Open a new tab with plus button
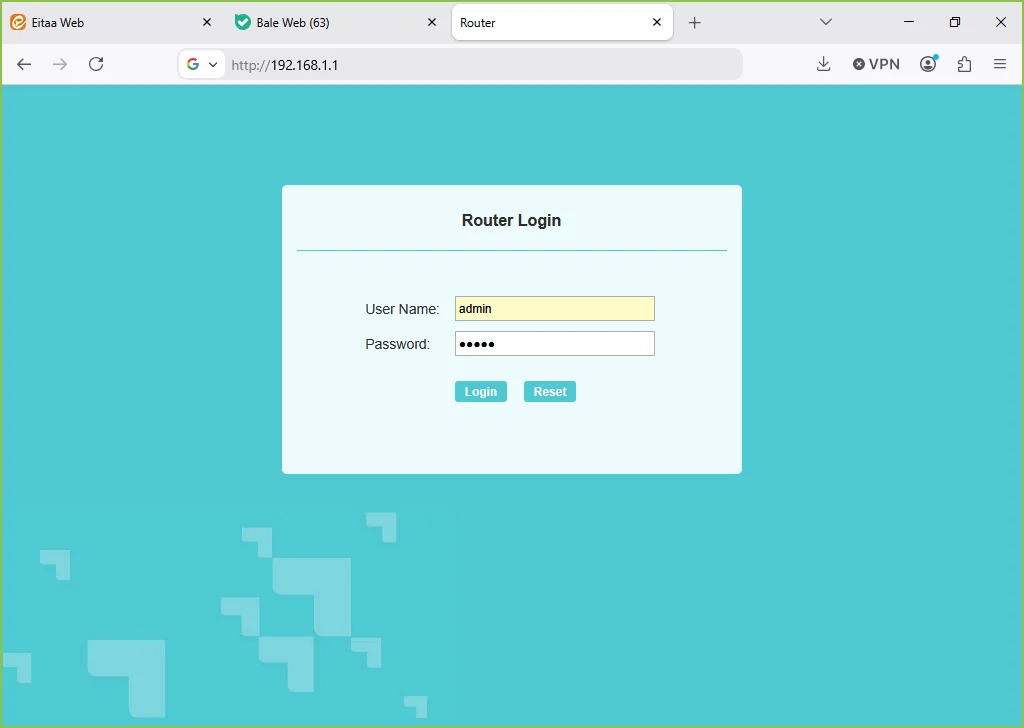The image size is (1024, 728). point(695,23)
